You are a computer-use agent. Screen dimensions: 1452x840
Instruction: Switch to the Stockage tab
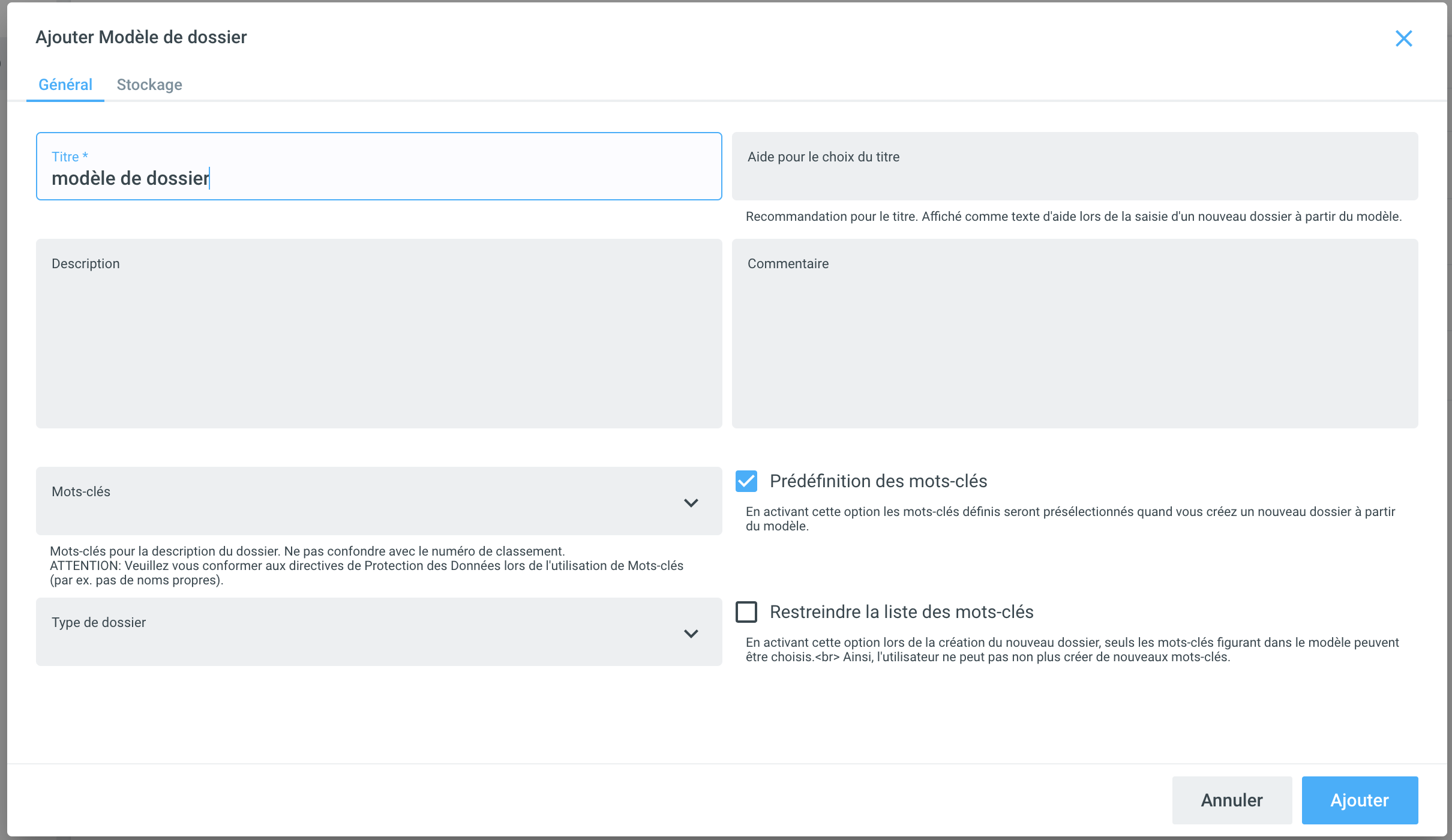(x=149, y=85)
